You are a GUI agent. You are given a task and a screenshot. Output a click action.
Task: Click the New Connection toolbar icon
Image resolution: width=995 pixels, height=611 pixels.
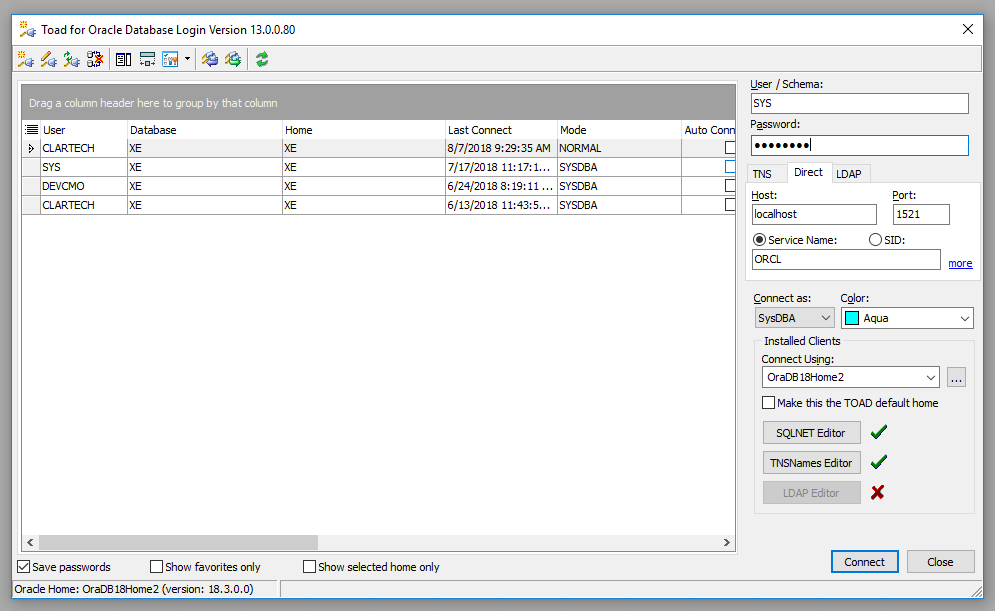[x=25, y=60]
